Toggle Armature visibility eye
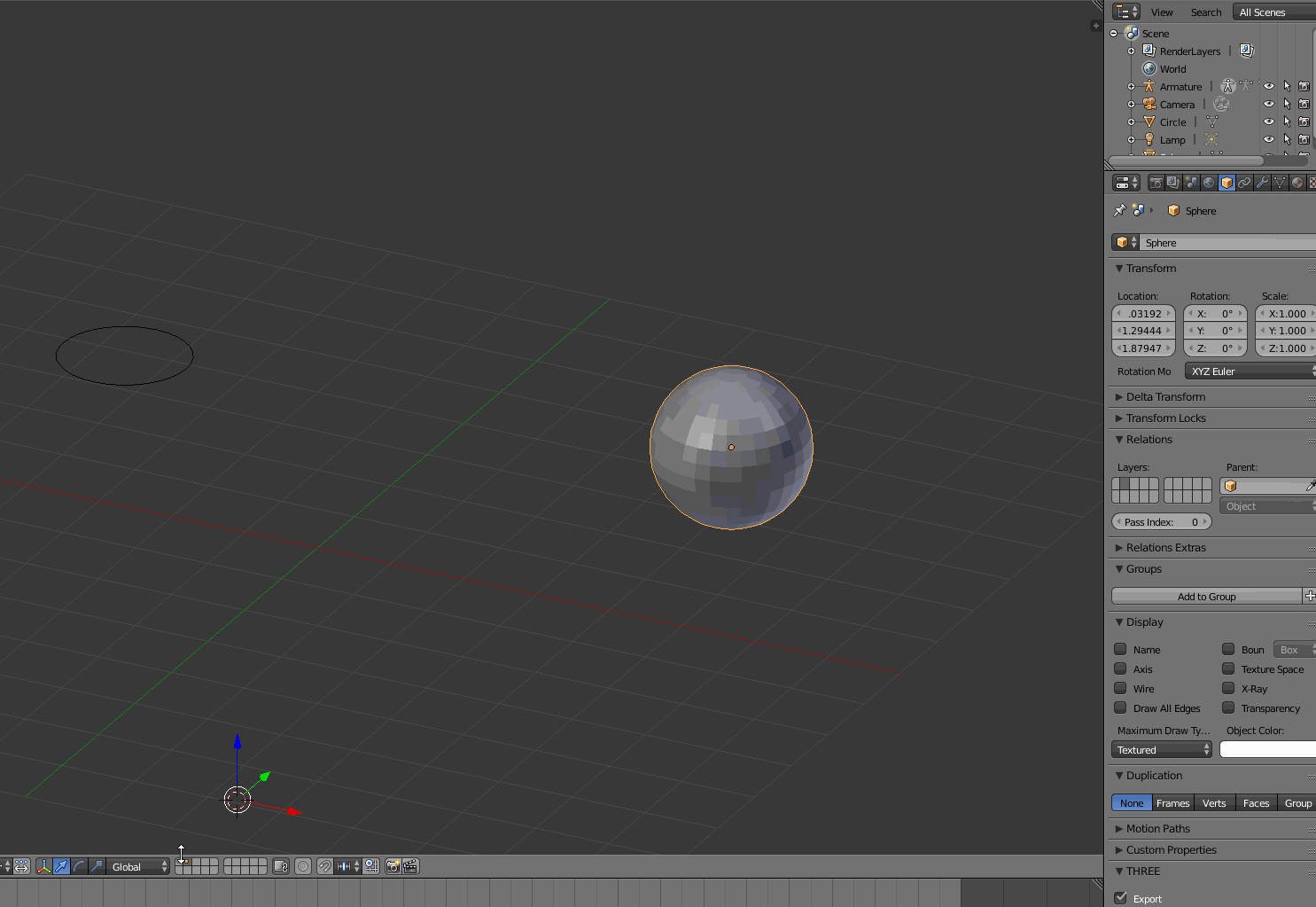Image resolution: width=1316 pixels, height=907 pixels. coord(1269,87)
